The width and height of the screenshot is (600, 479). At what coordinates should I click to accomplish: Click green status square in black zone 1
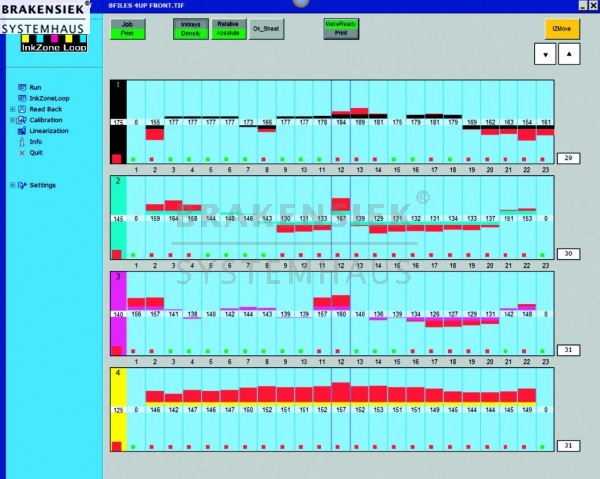pyautogui.click(x=133, y=159)
